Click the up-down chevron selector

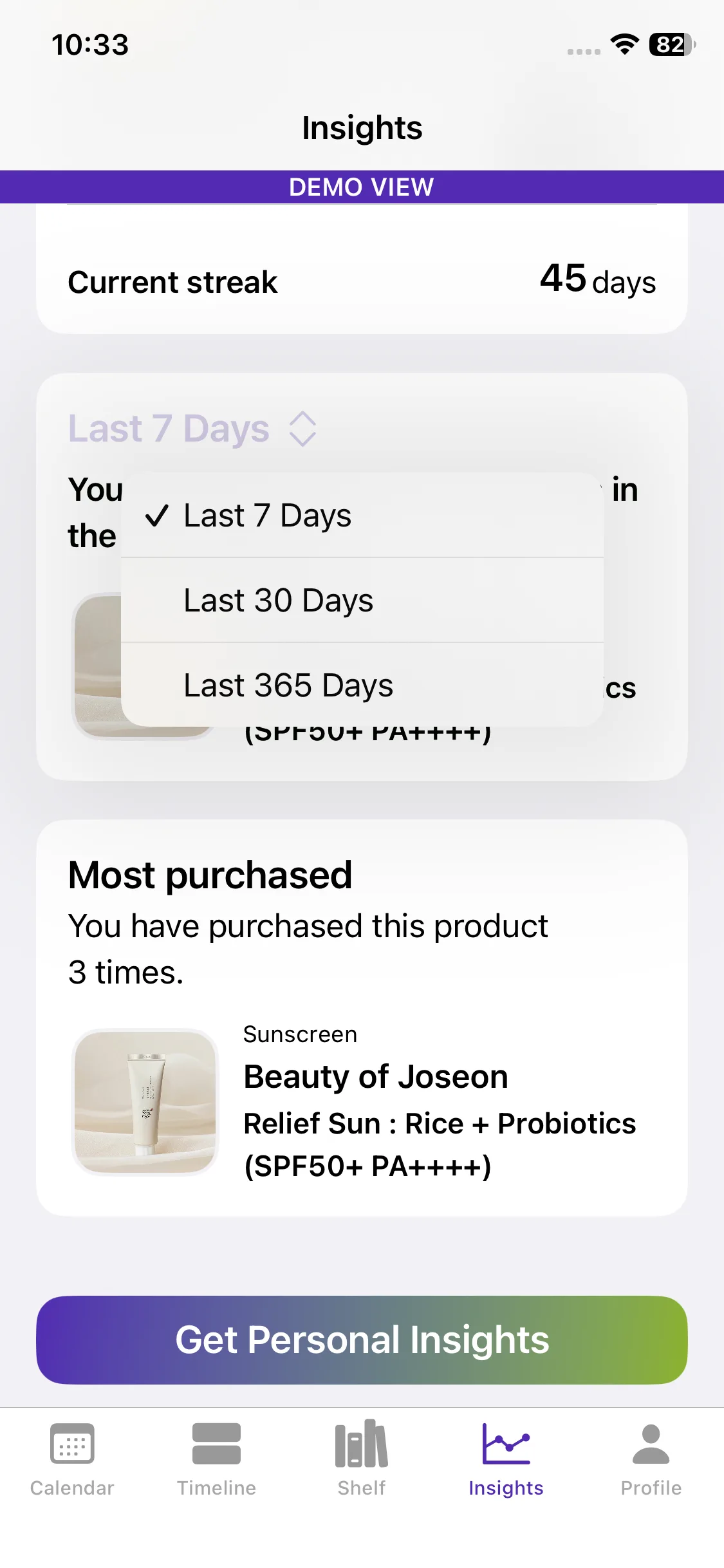point(302,429)
